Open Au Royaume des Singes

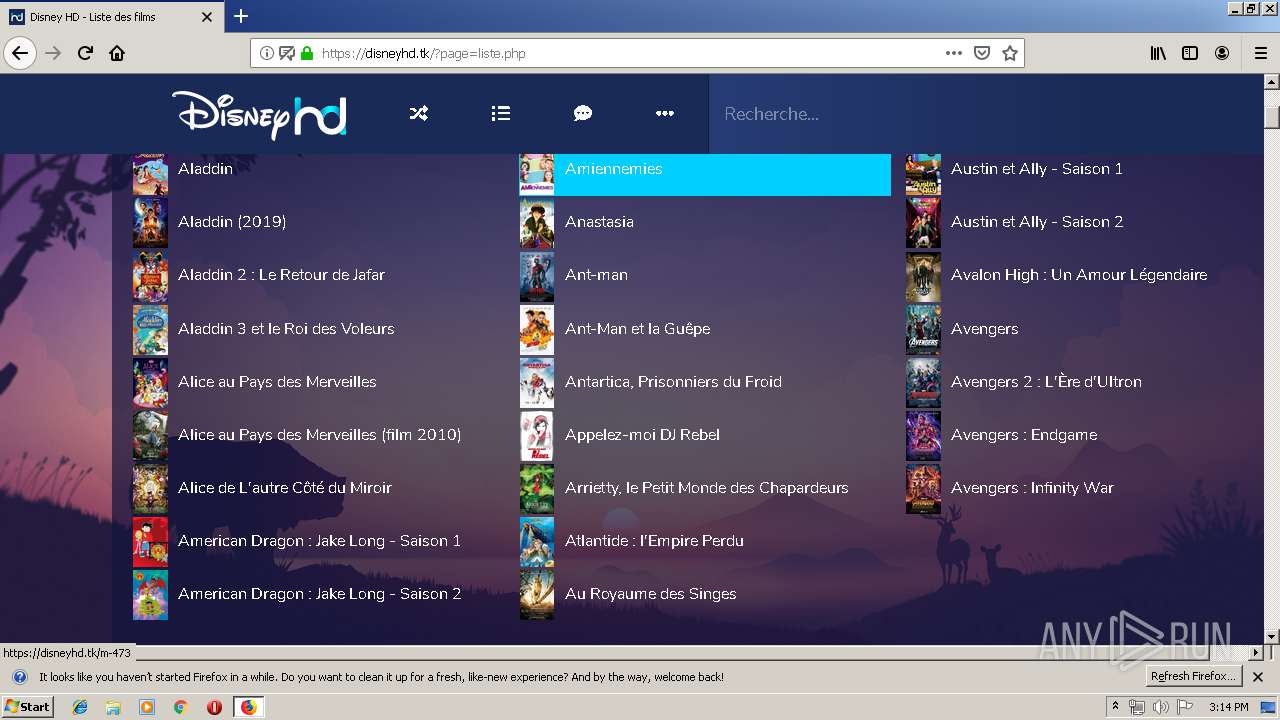pos(650,593)
